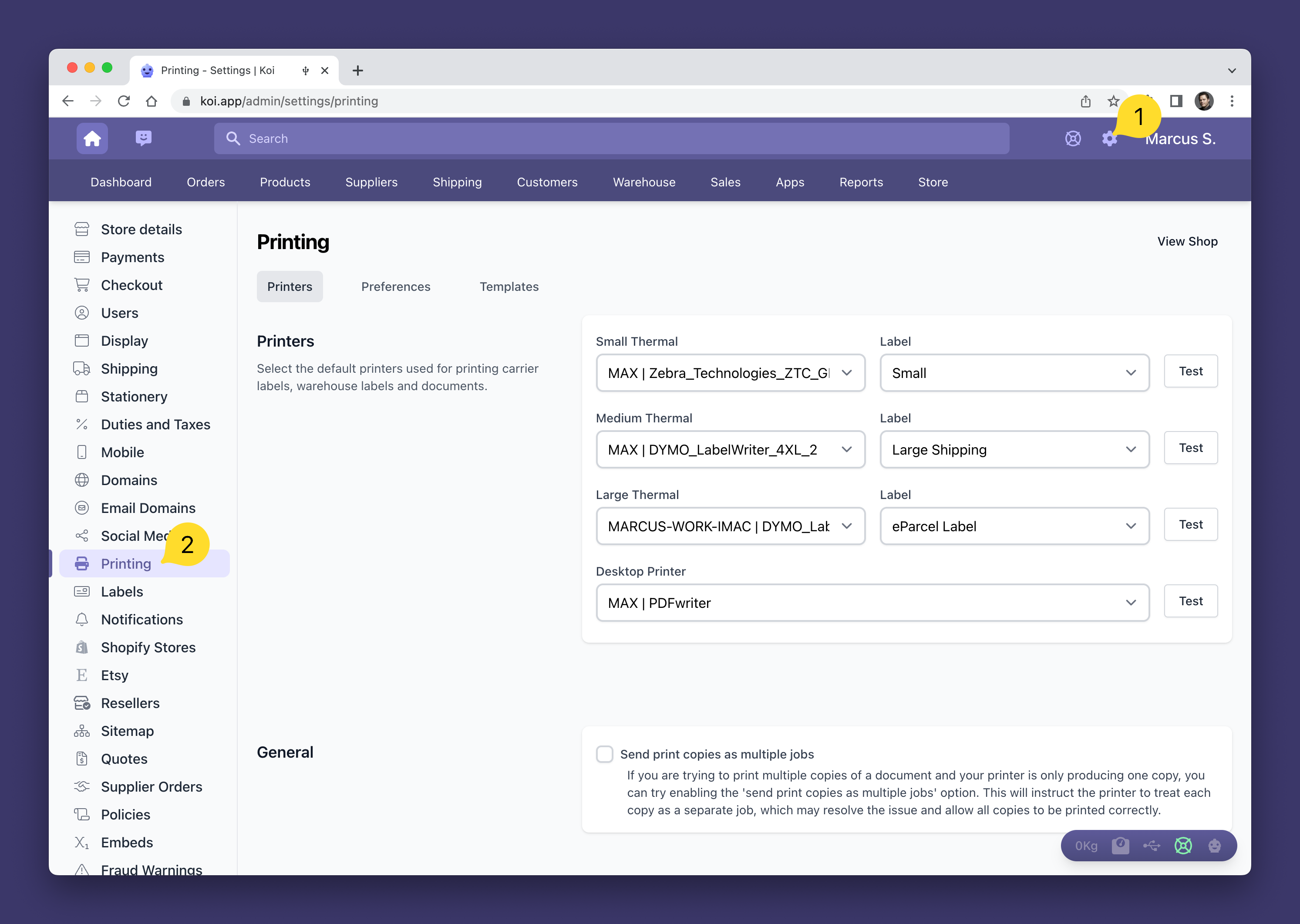Image resolution: width=1300 pixels, height=924 pixels.
Task: Expand the Desktop Printer dropdown
Action: (872, 603)
